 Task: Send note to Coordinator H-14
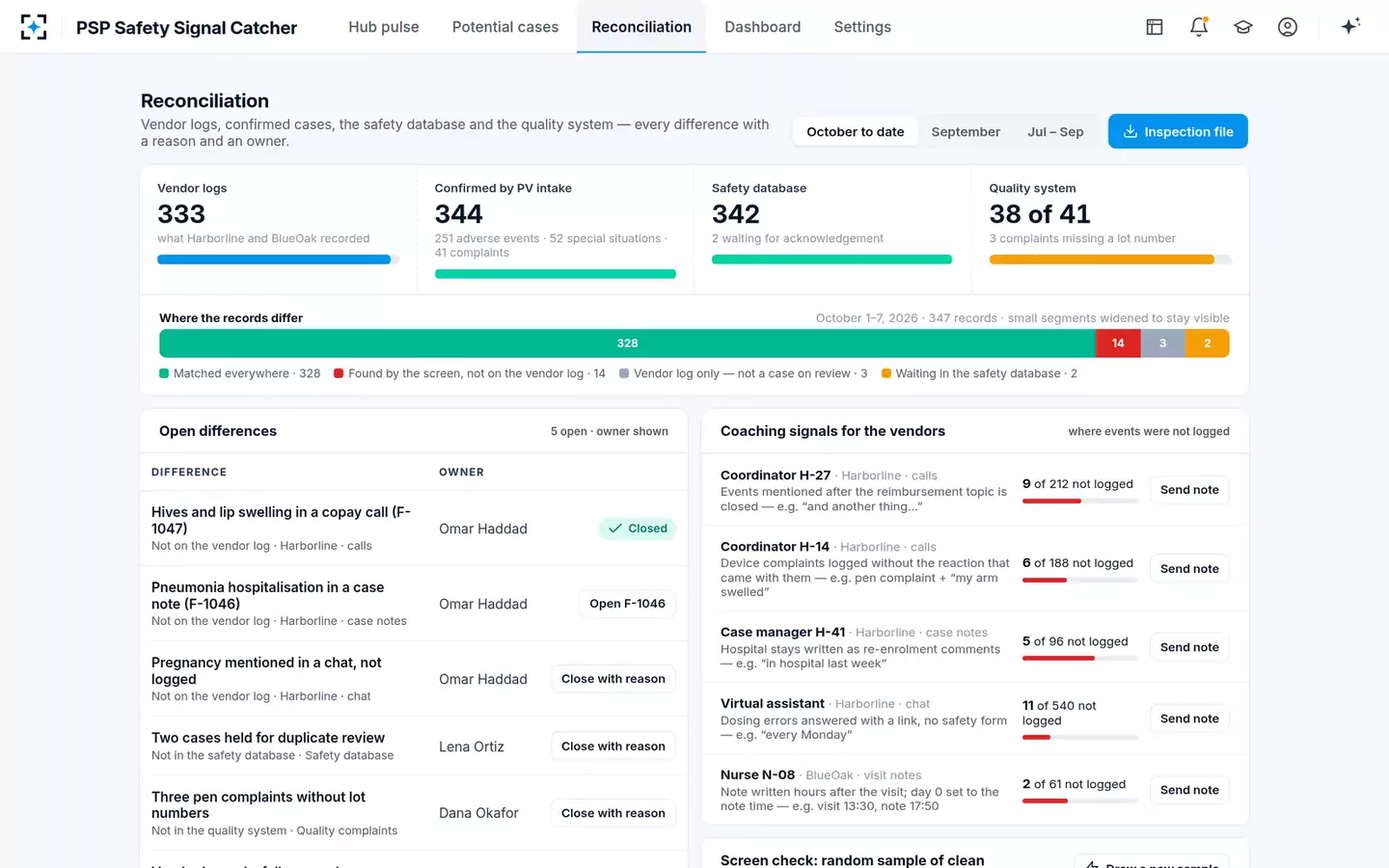click(1189, 569)
